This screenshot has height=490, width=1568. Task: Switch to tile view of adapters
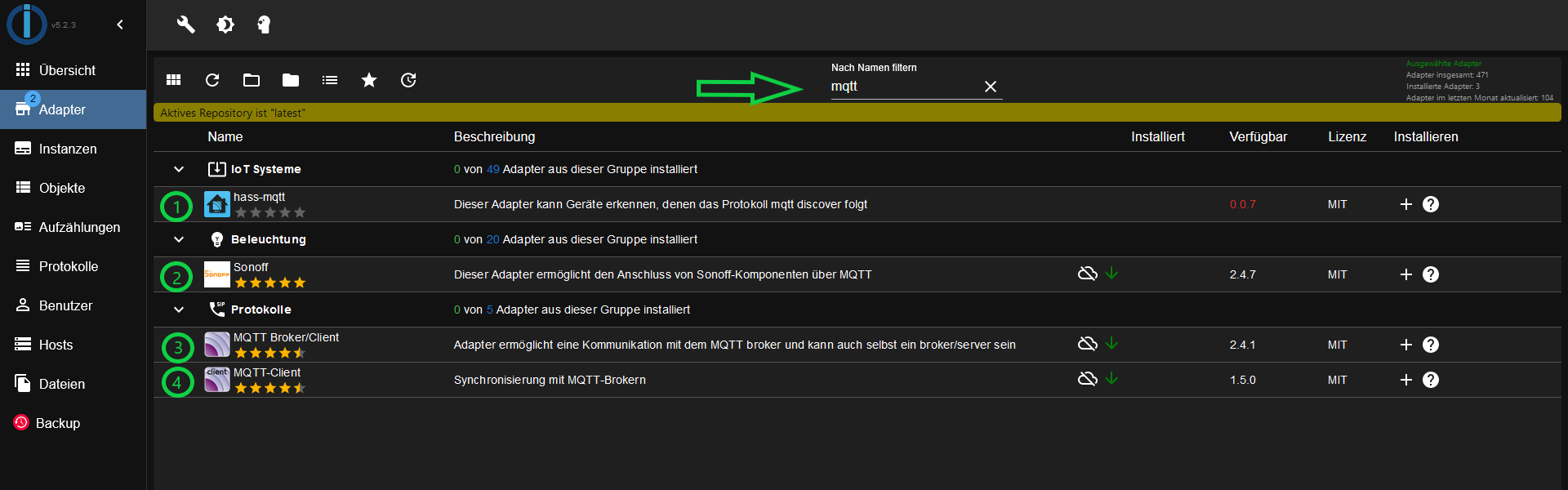pos(173,80)
